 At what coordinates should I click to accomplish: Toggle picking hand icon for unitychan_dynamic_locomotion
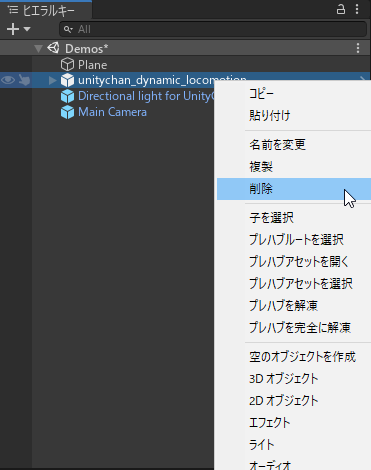24,80
